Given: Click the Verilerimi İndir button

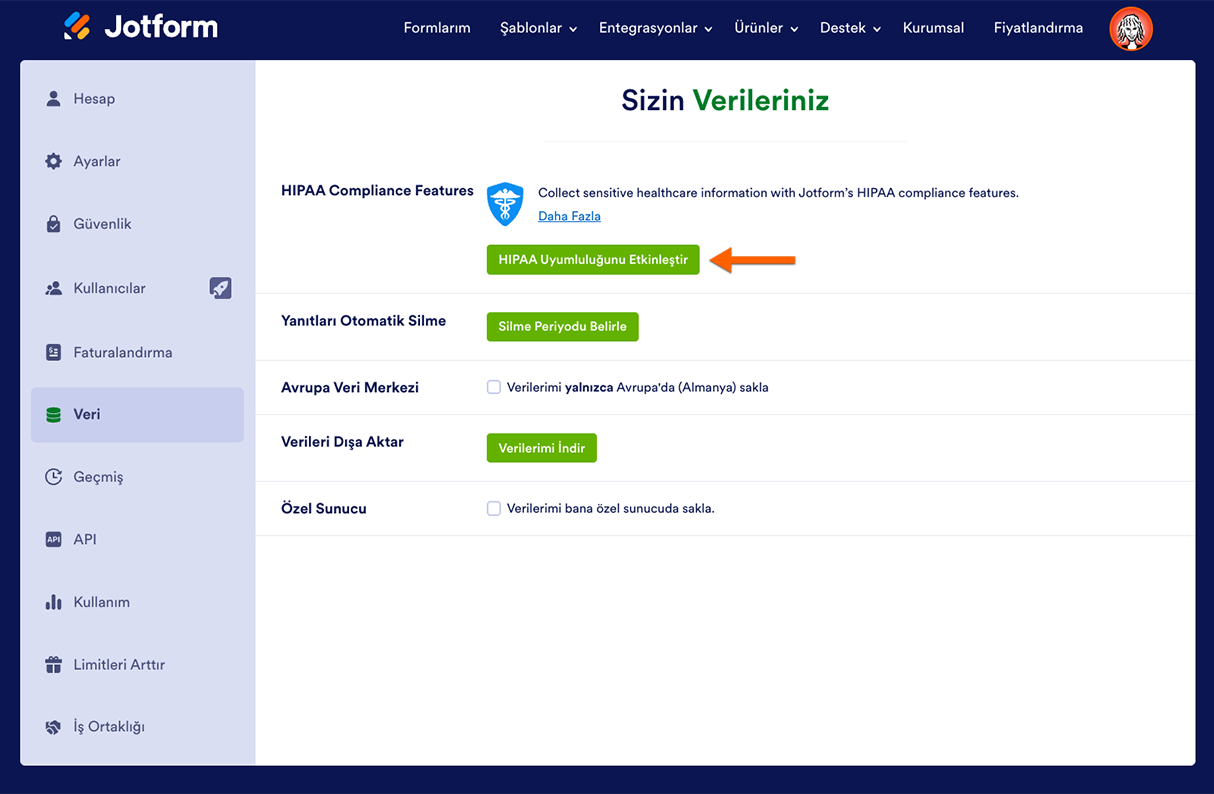Looking at the screenshot, I should click(541, 448).
